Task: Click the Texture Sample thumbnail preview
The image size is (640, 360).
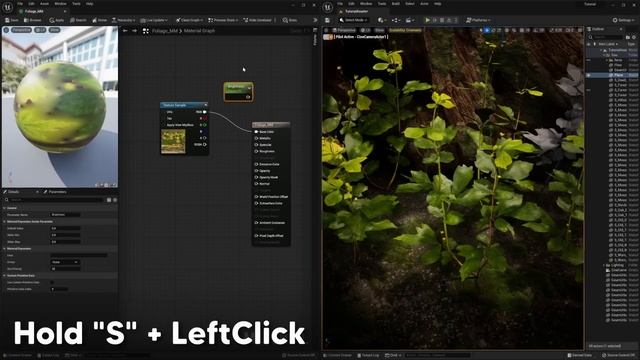Action: pyautogui.click(x=173, y=141)
